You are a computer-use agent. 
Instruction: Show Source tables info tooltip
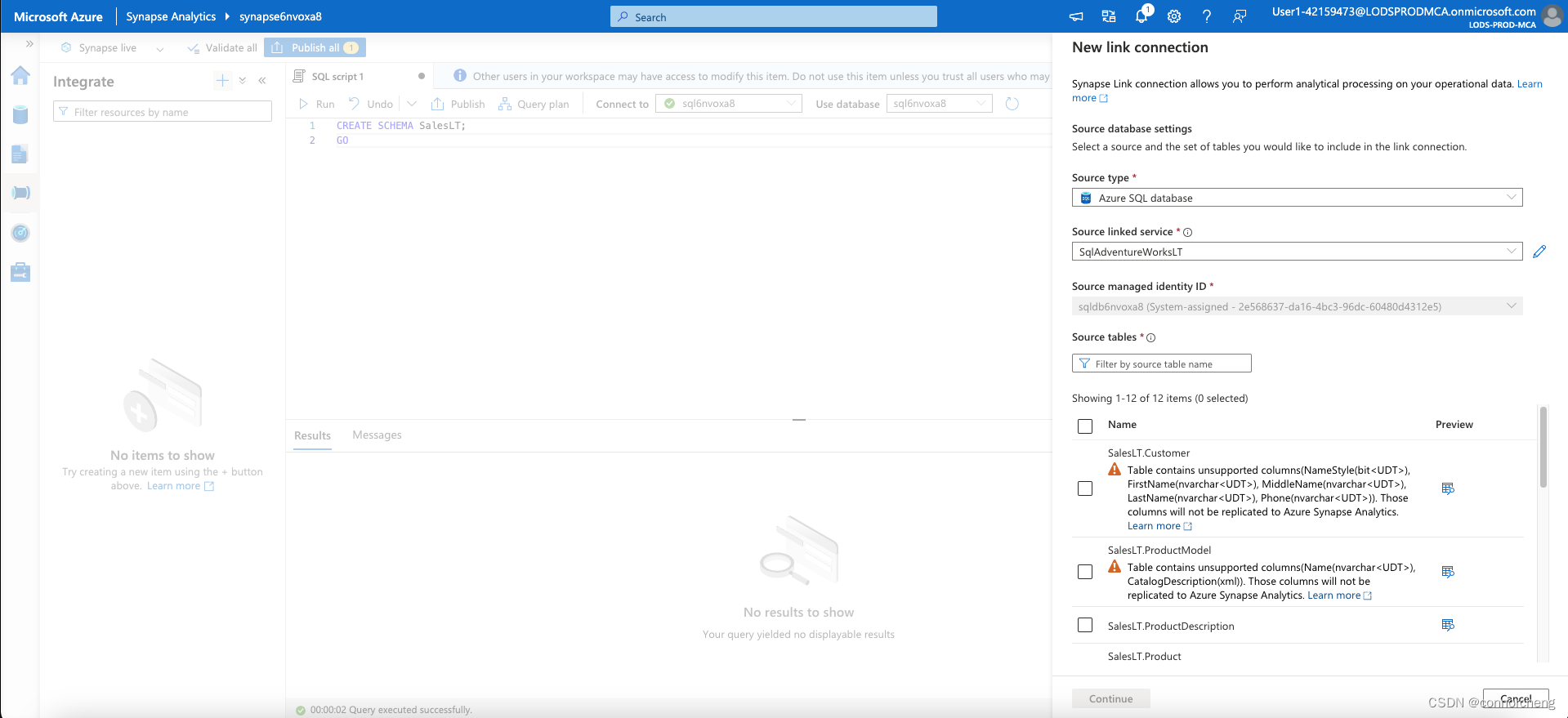(1150, 338)
